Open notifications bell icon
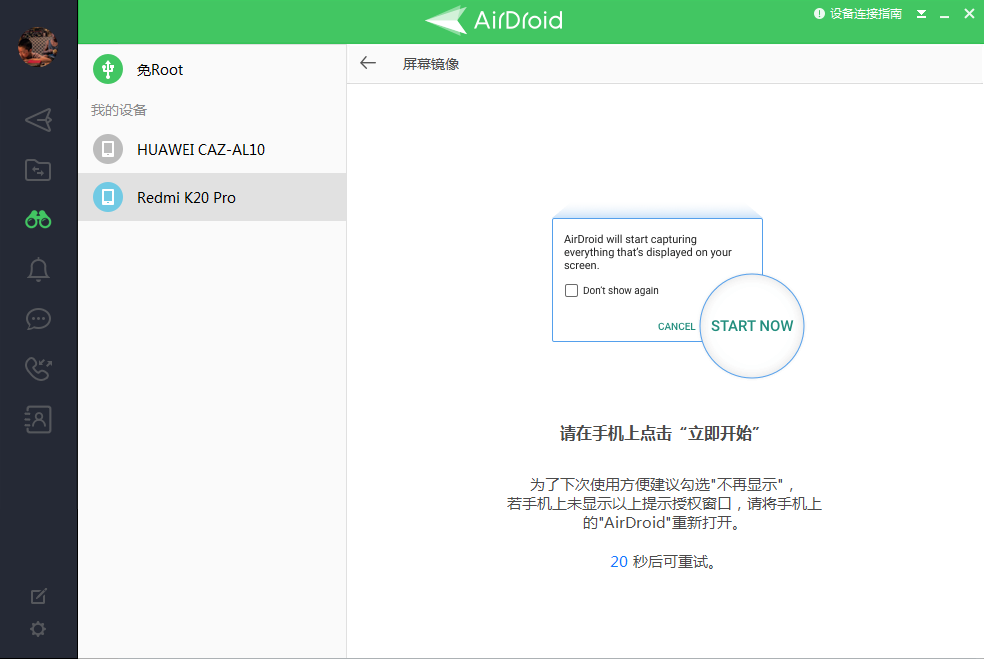Screen dimensions: 984x659 38,269
